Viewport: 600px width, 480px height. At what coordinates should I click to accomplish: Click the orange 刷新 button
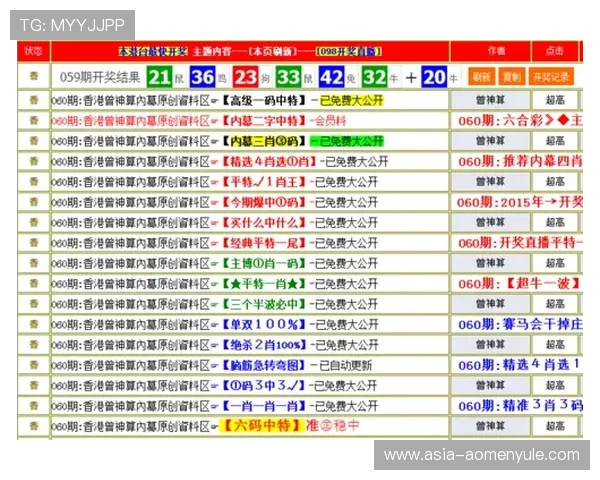click(x=481, y=77)
